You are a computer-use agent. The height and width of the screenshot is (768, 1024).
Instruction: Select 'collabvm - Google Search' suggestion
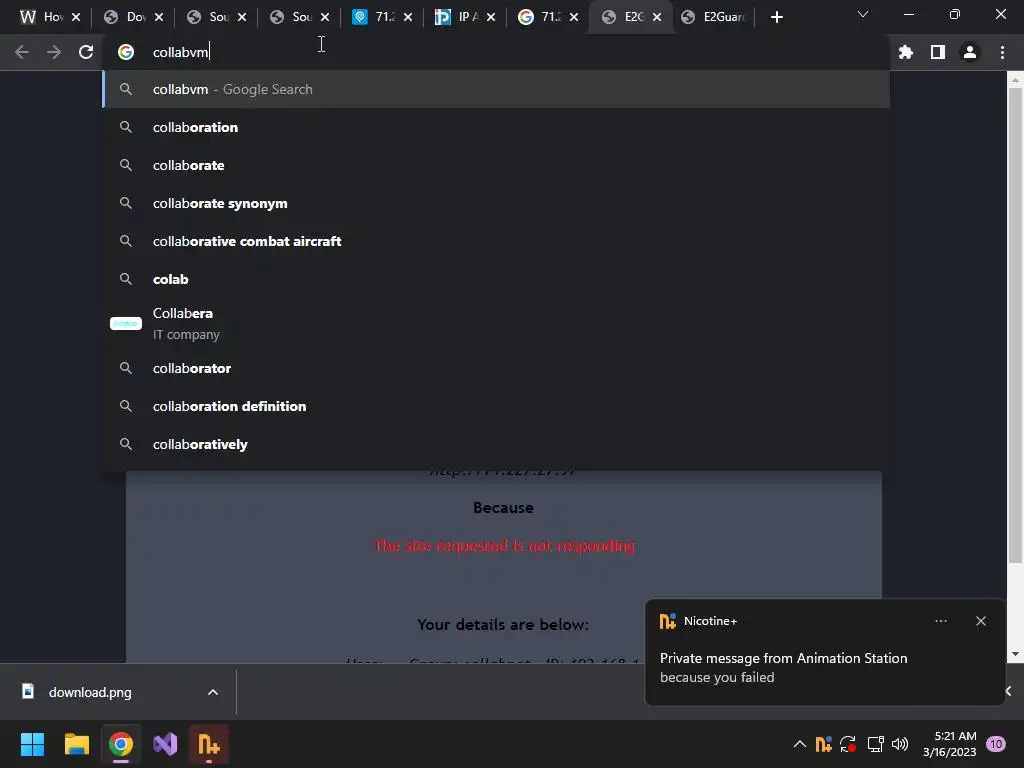[496, 89]
